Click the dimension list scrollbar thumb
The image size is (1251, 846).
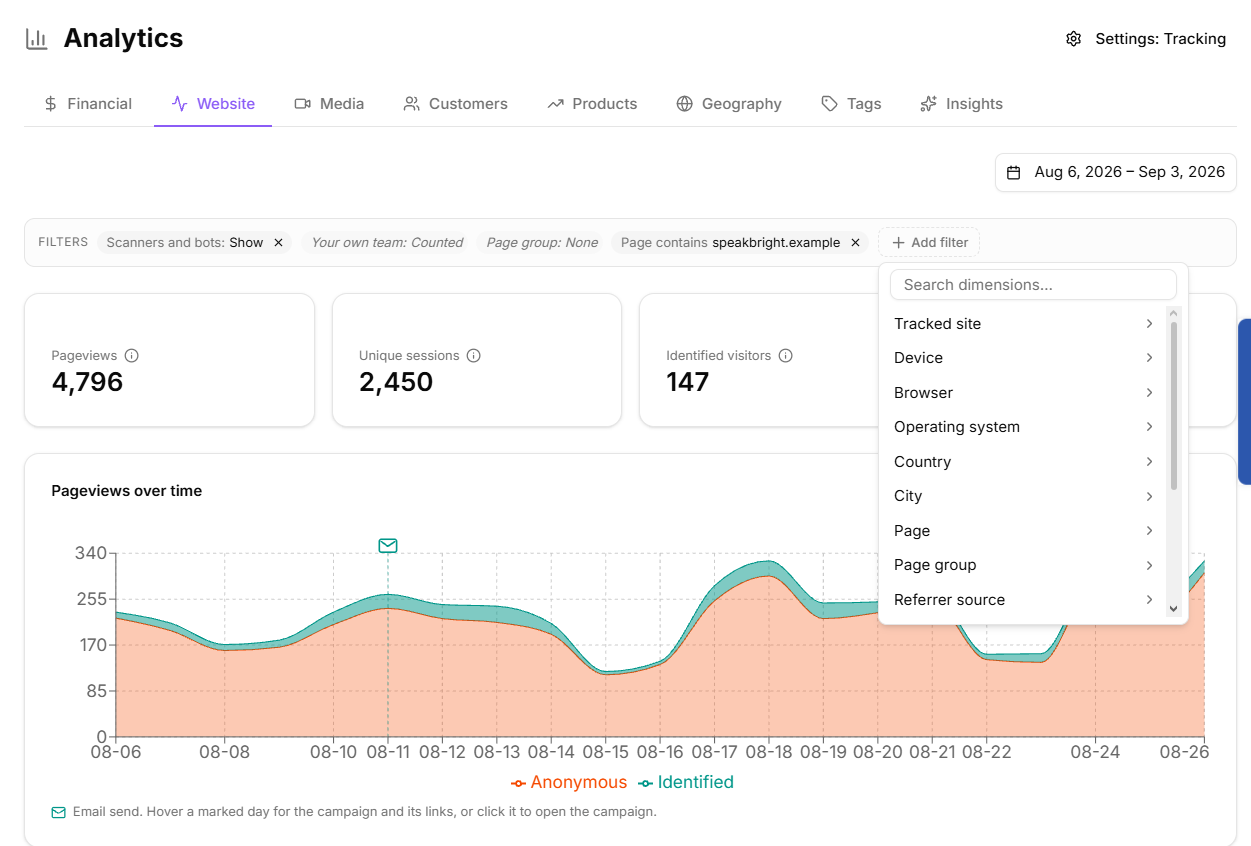1174,406
